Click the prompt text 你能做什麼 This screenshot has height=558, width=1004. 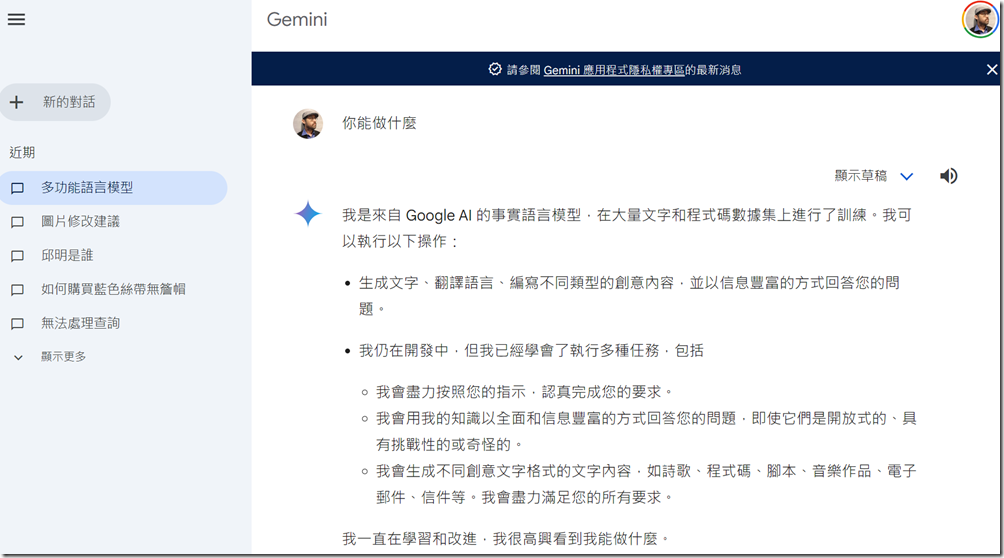[379, 123]
